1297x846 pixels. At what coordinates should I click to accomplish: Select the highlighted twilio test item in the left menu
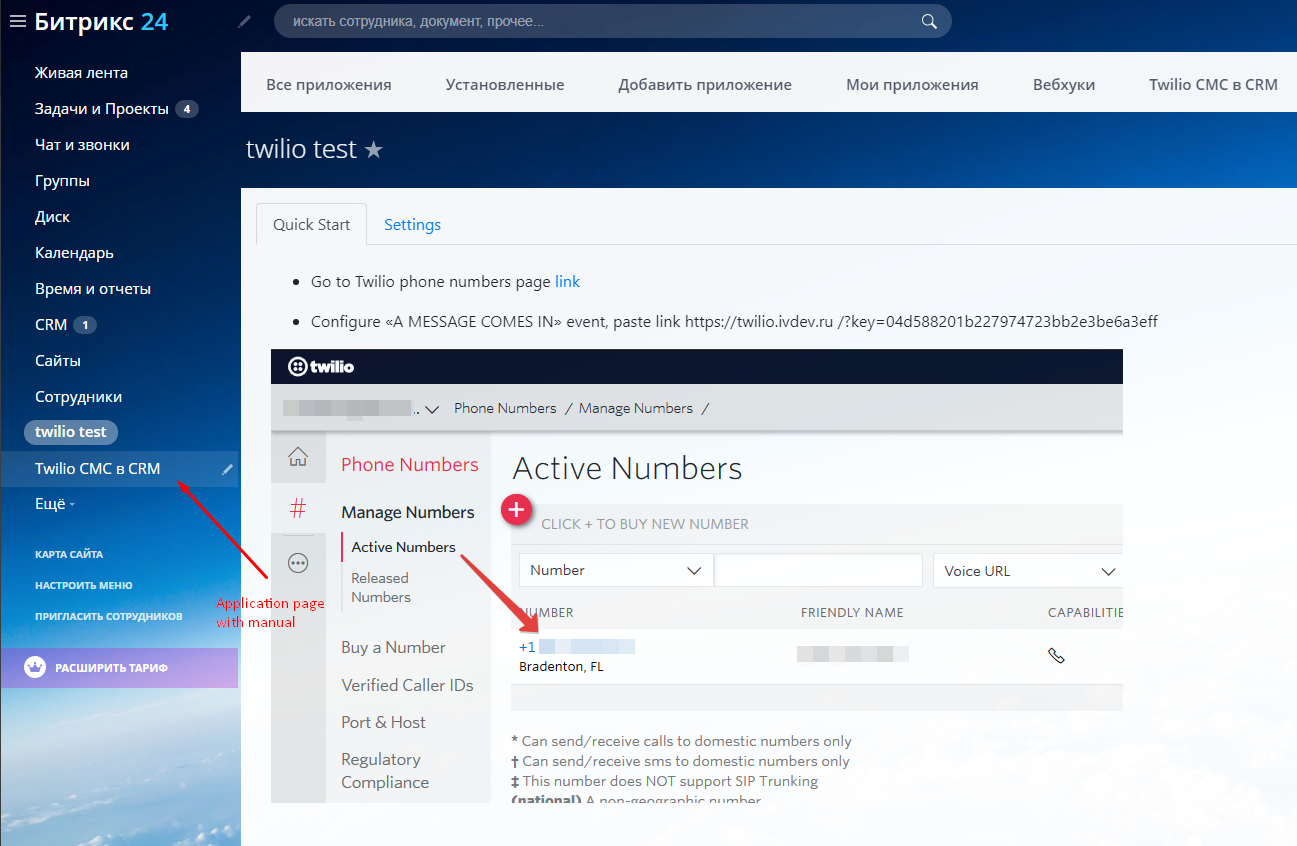pos(71,432)
